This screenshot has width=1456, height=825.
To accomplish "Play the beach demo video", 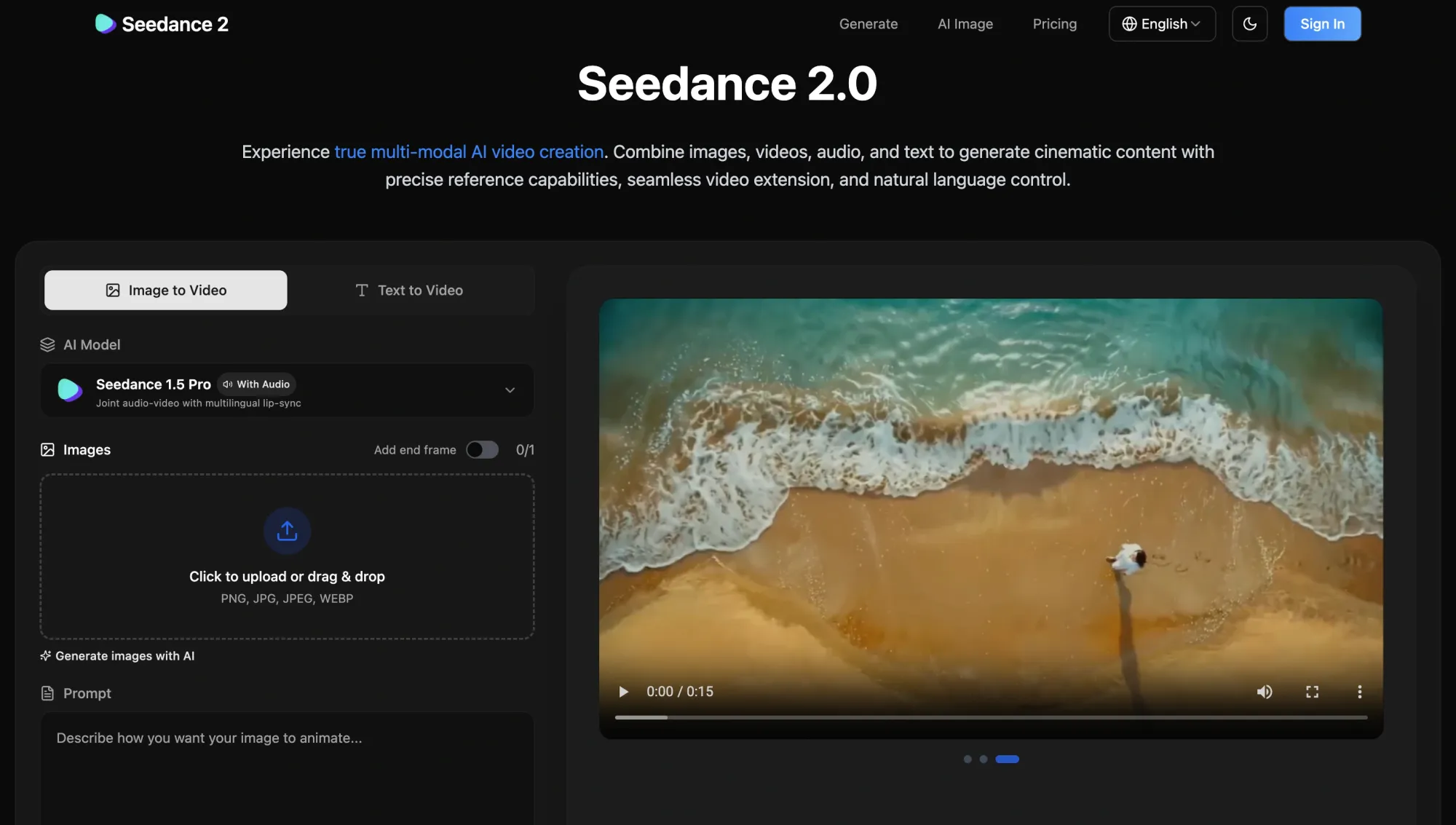I will (x=623, y=692).
